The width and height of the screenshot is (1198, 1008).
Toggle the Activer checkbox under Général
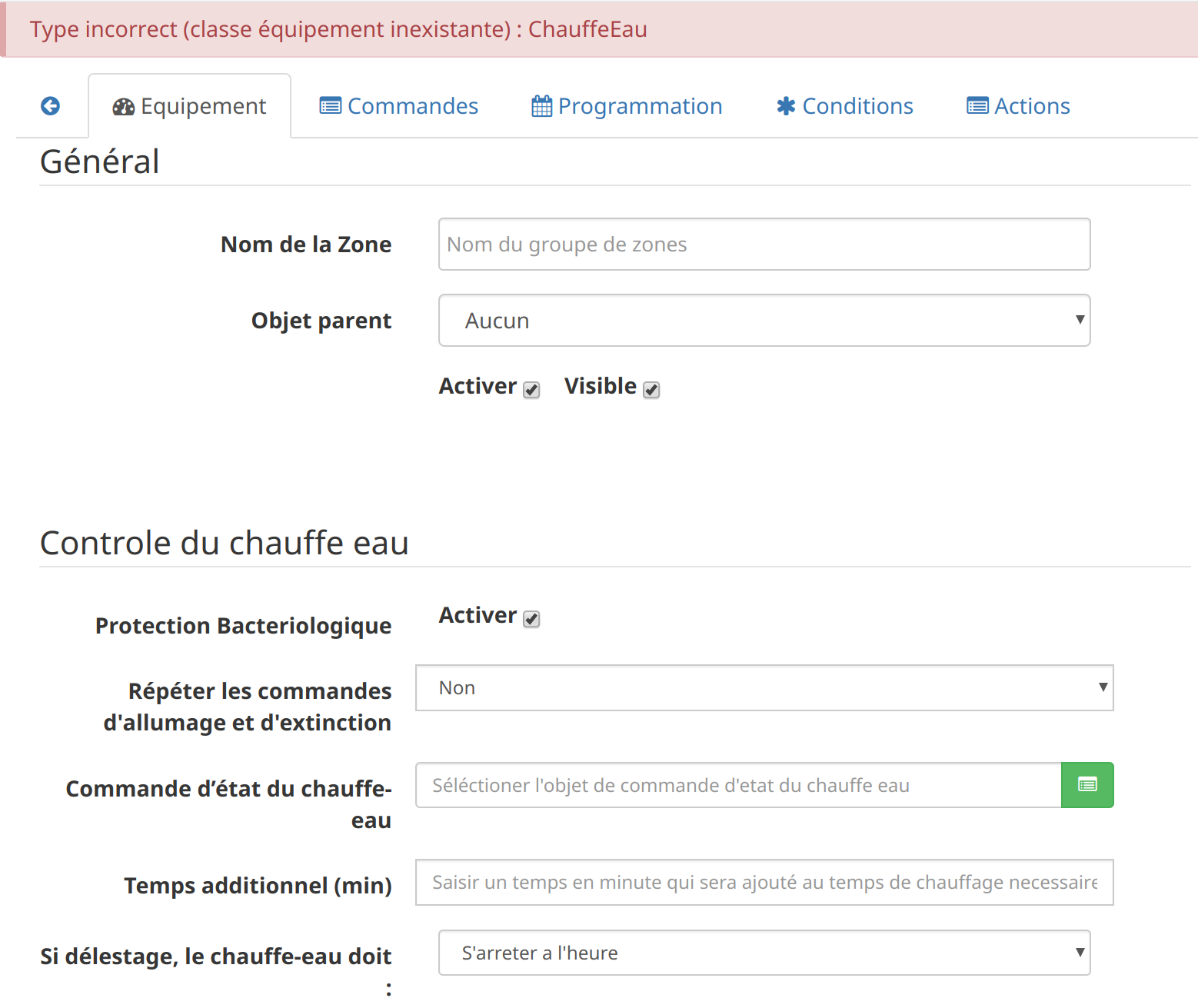pyautogui.click(x=531, y=390)
